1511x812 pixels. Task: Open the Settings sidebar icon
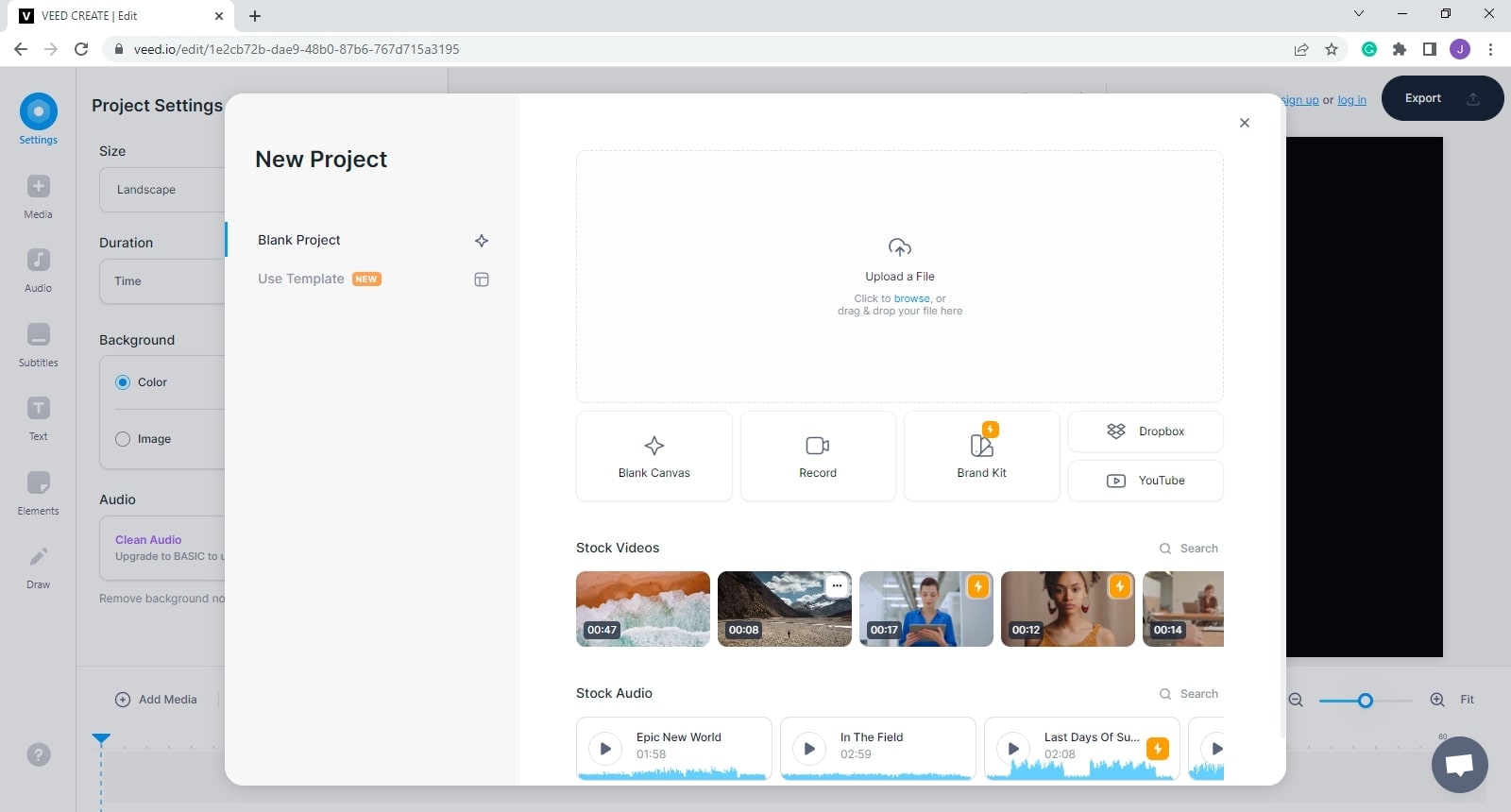point(38,119)
